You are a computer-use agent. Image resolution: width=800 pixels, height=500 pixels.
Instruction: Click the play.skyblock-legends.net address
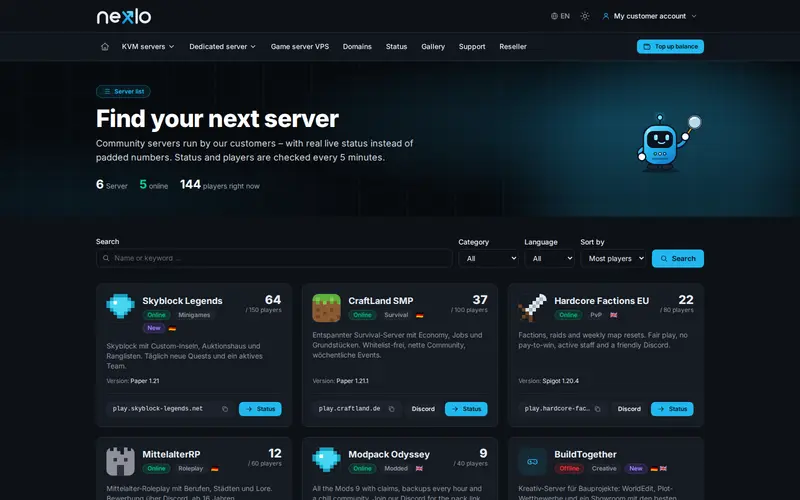click(158, 409)
